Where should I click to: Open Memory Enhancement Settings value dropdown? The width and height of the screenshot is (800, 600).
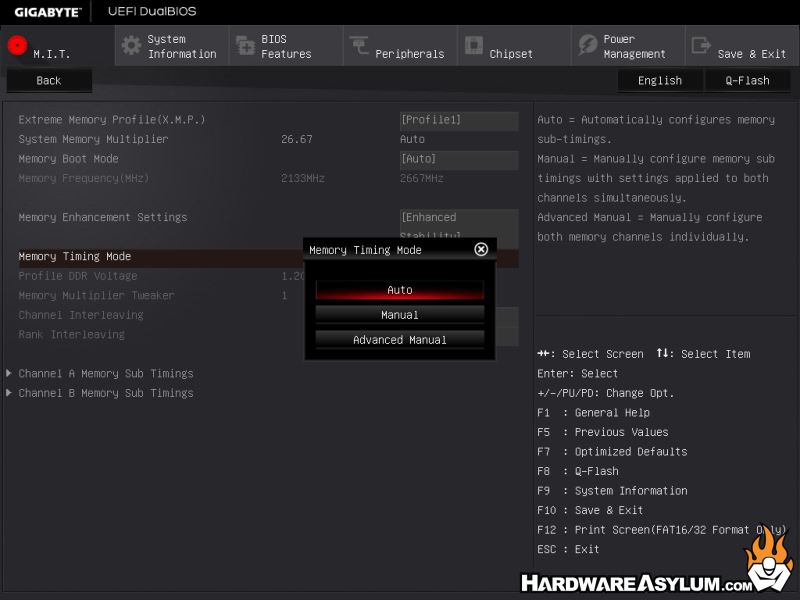[458, 218]
